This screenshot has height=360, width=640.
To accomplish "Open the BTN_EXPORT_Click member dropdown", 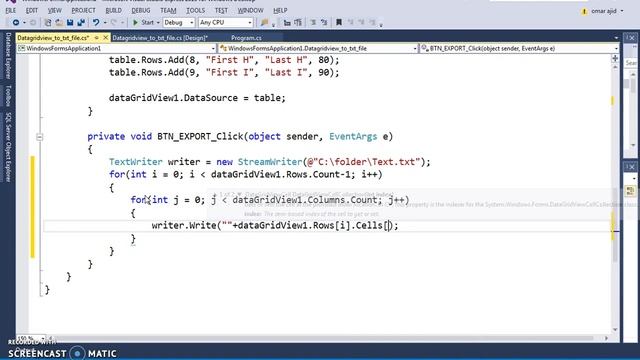I will click(520, 49).
